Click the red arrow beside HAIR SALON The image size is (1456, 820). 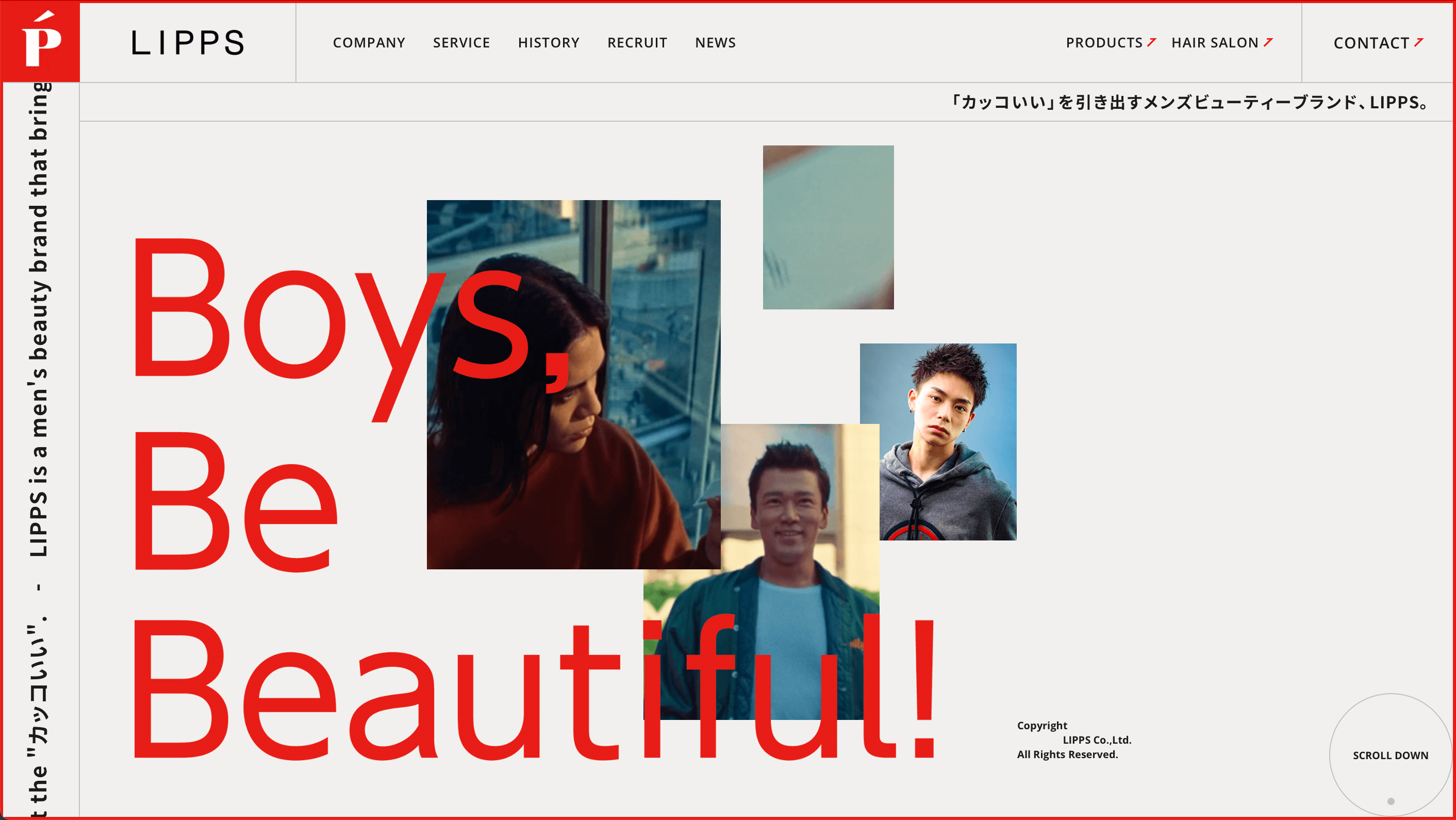(1268, 42)
